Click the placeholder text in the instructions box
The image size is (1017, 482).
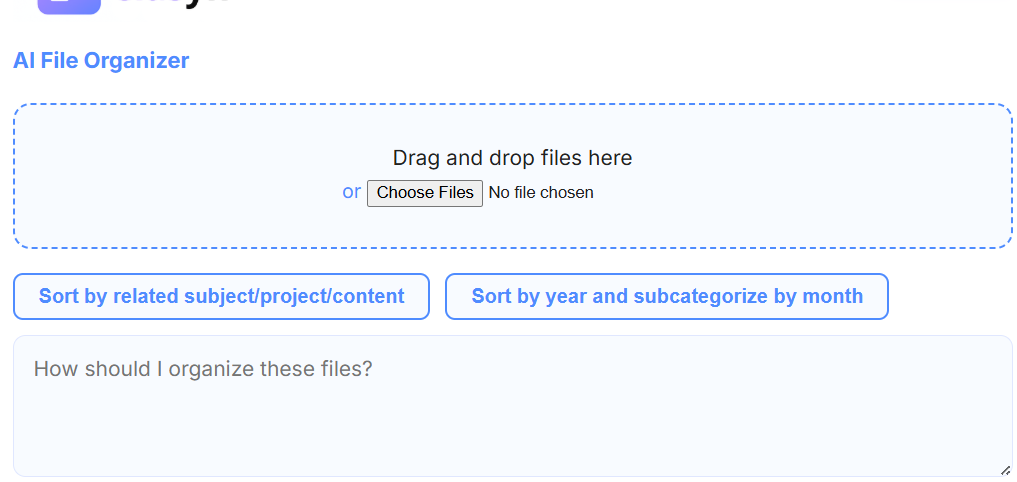point(203,369)
